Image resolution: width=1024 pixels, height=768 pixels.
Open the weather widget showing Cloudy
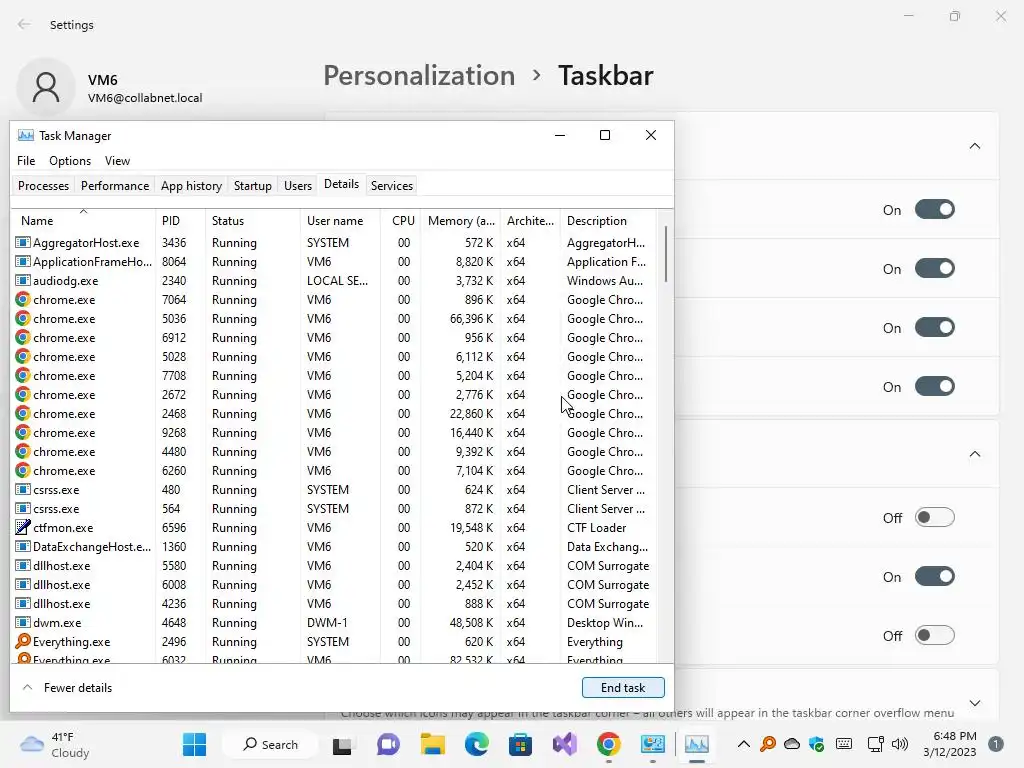[55, 744]
